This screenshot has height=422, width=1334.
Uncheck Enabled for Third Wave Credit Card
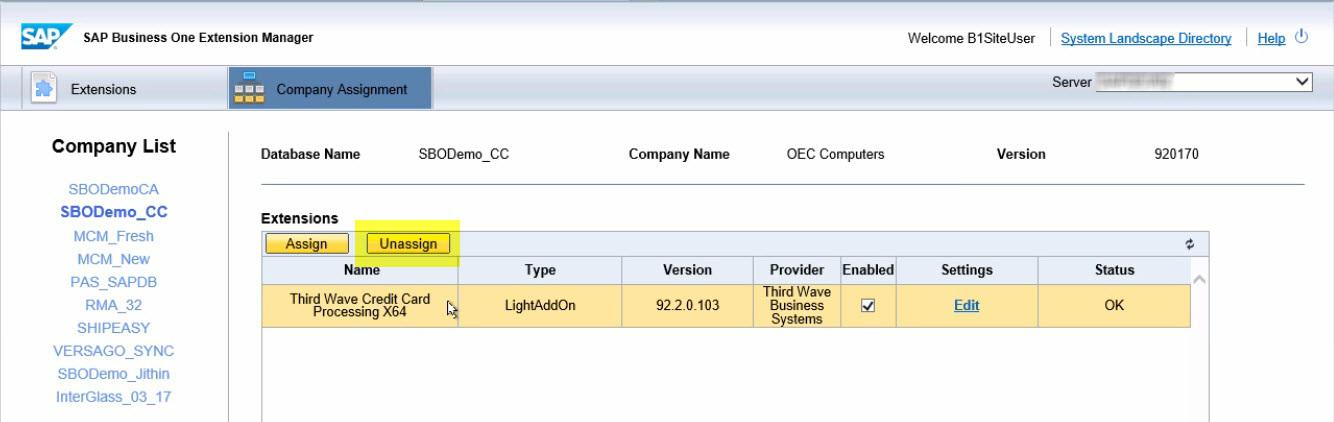pyautogui.click(x=868, y=306)
